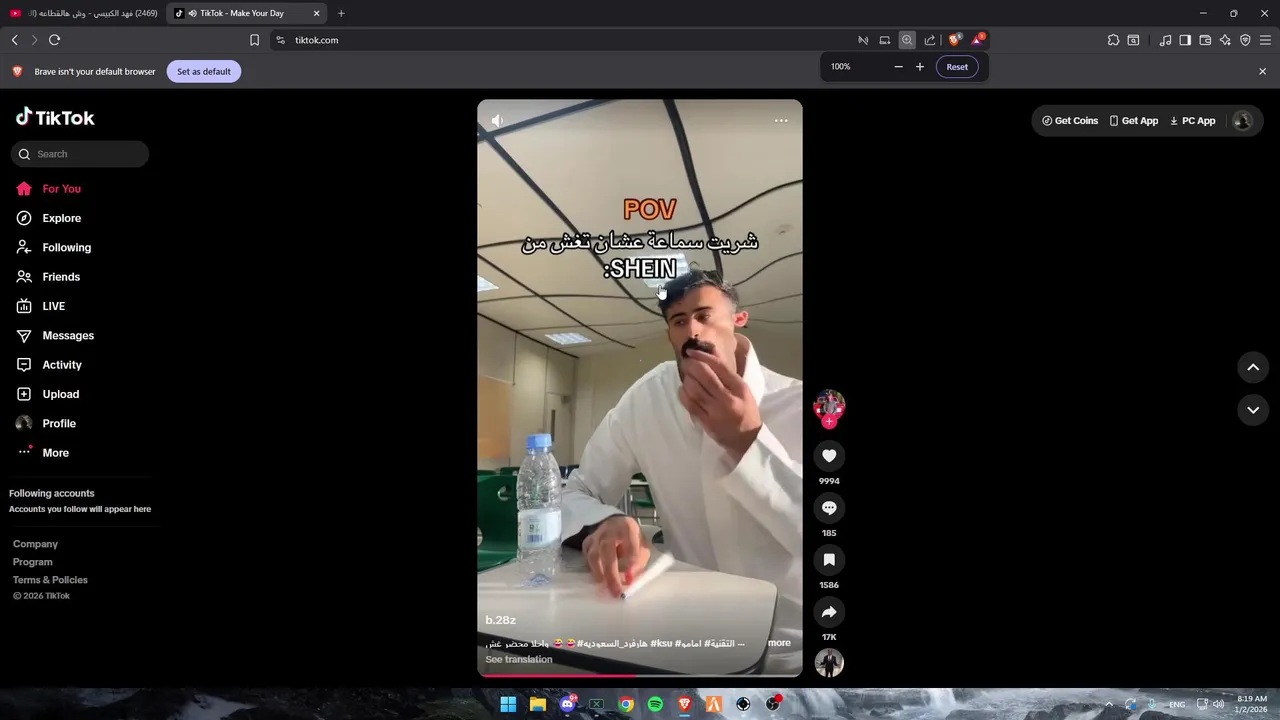
Task: Open b.28z creator username
Action: click(500, 620)
